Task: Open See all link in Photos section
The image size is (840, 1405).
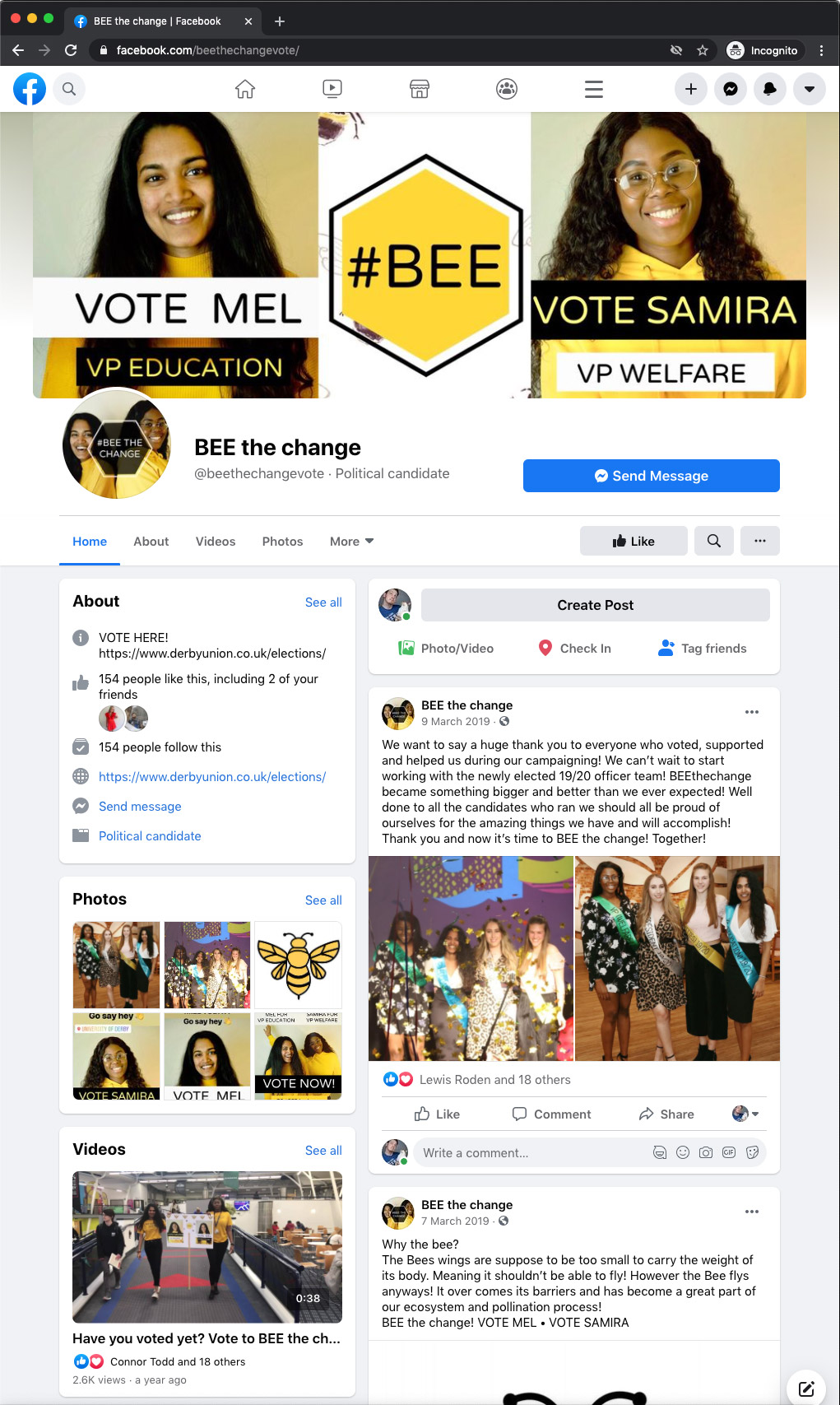Action: pyautogui.click(x=323, y=900)
